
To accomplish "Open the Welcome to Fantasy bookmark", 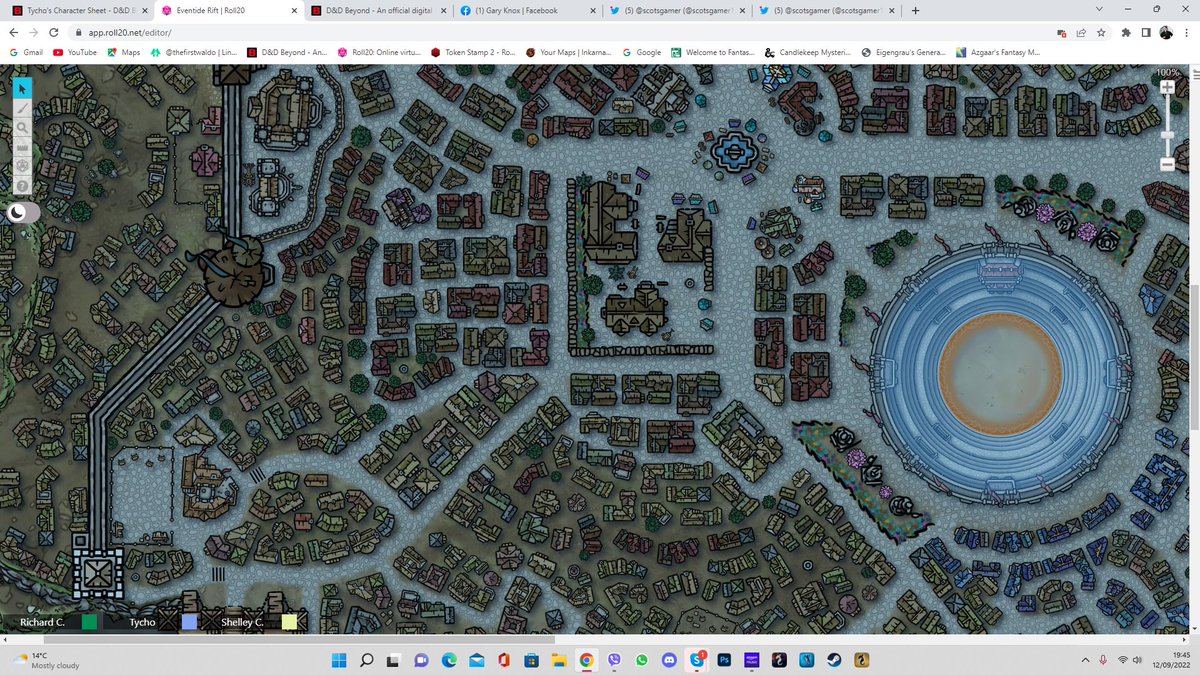I will coord(714,52).
